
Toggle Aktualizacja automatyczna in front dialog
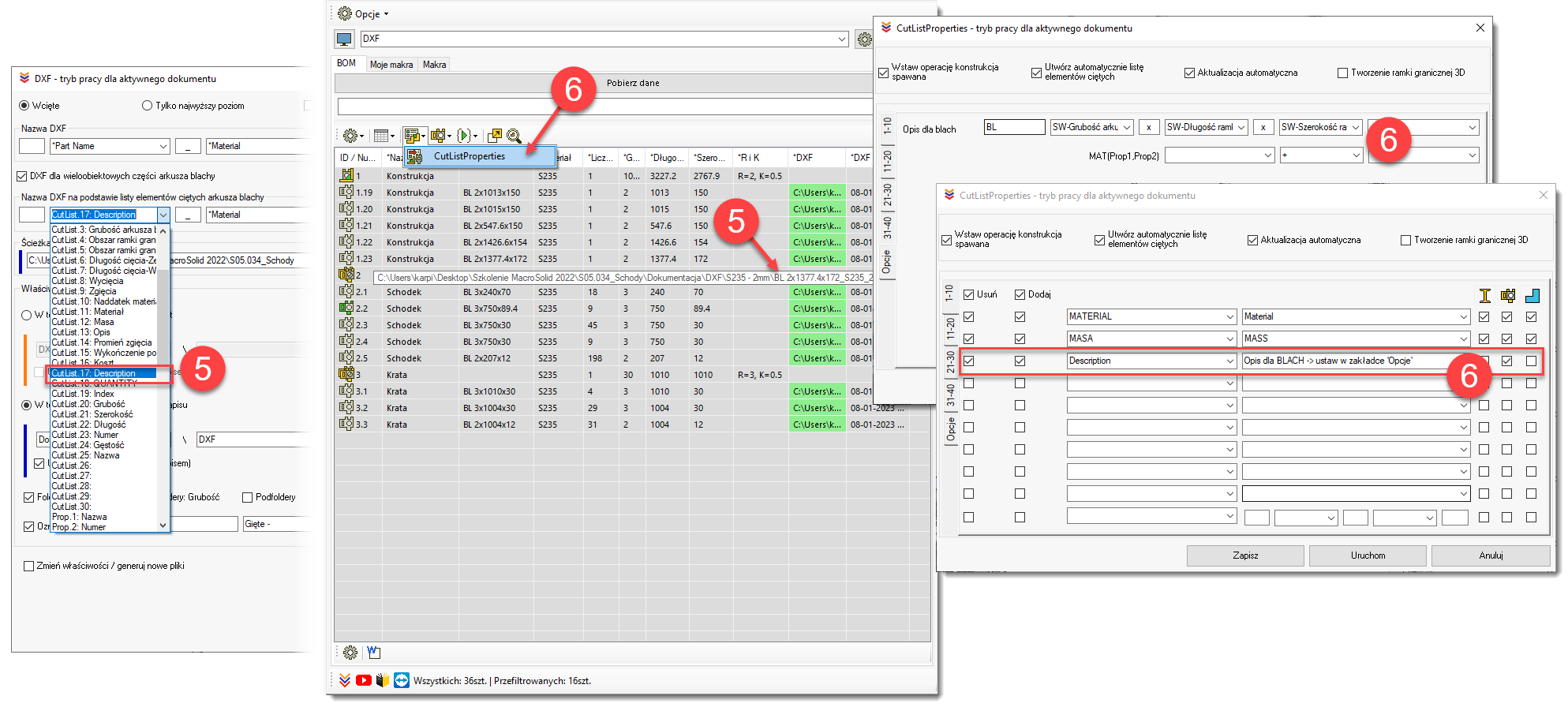(1252, 240)
